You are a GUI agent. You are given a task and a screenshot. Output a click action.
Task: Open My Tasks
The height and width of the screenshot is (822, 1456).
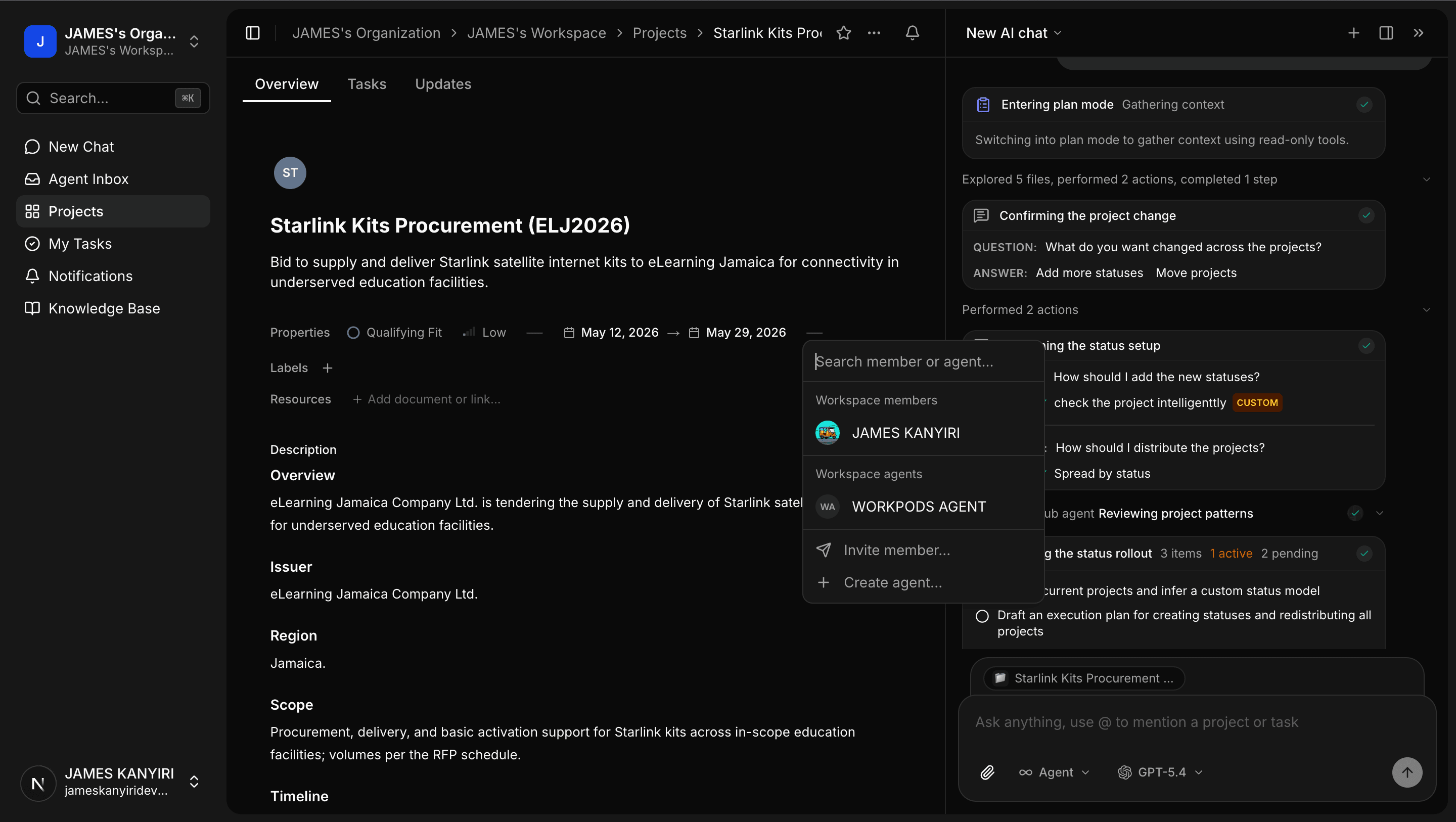tap(113, 244)
